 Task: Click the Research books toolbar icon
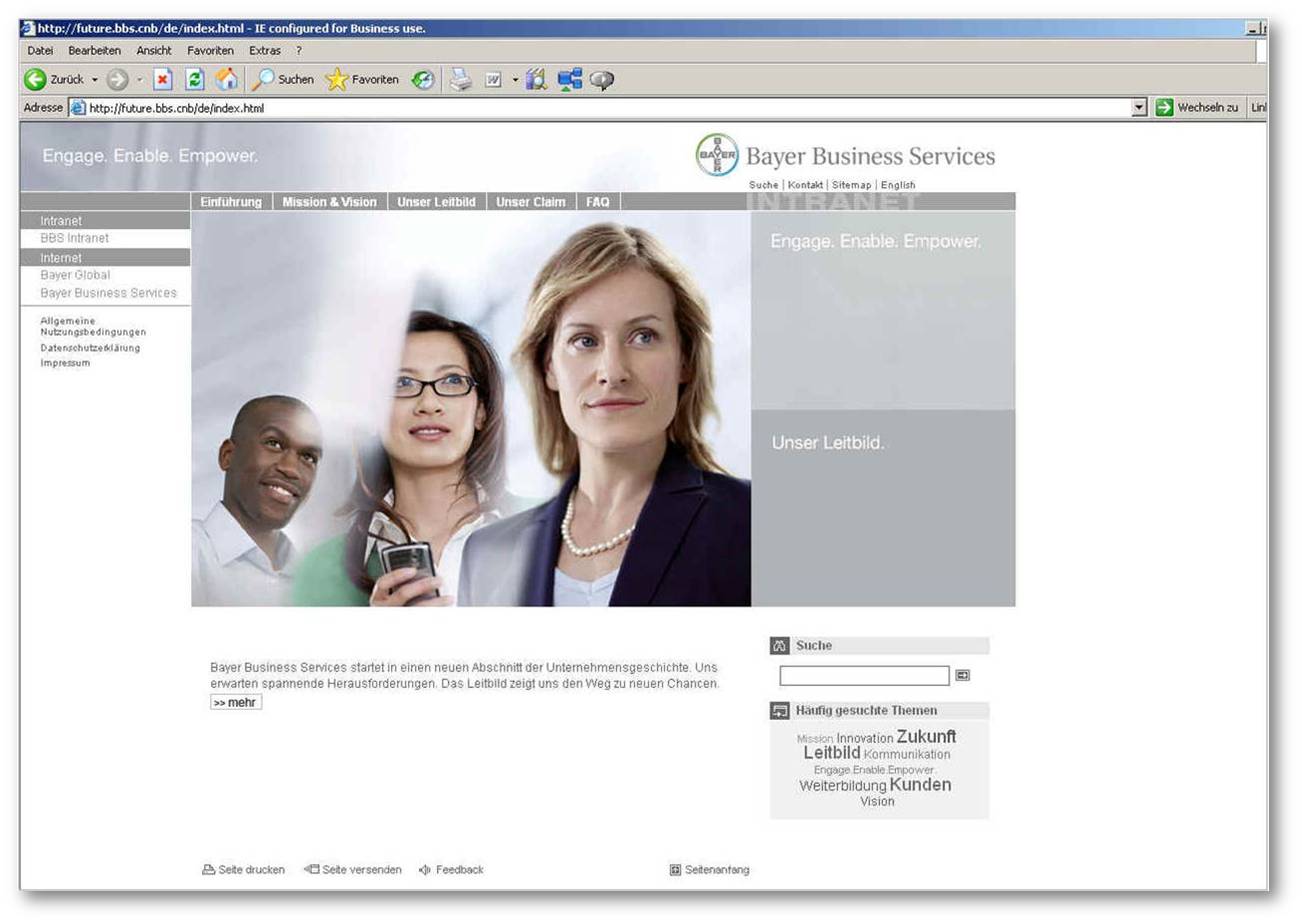(x=536, y=80)
